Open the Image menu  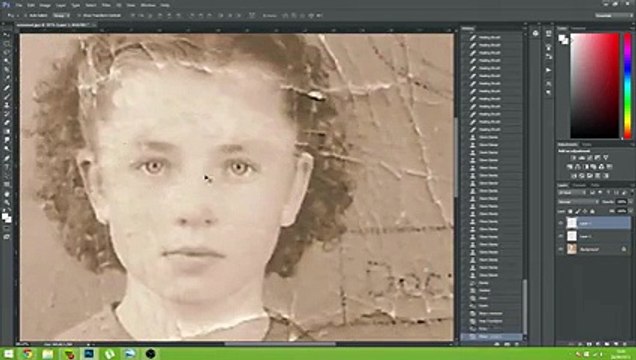point(45,5)
